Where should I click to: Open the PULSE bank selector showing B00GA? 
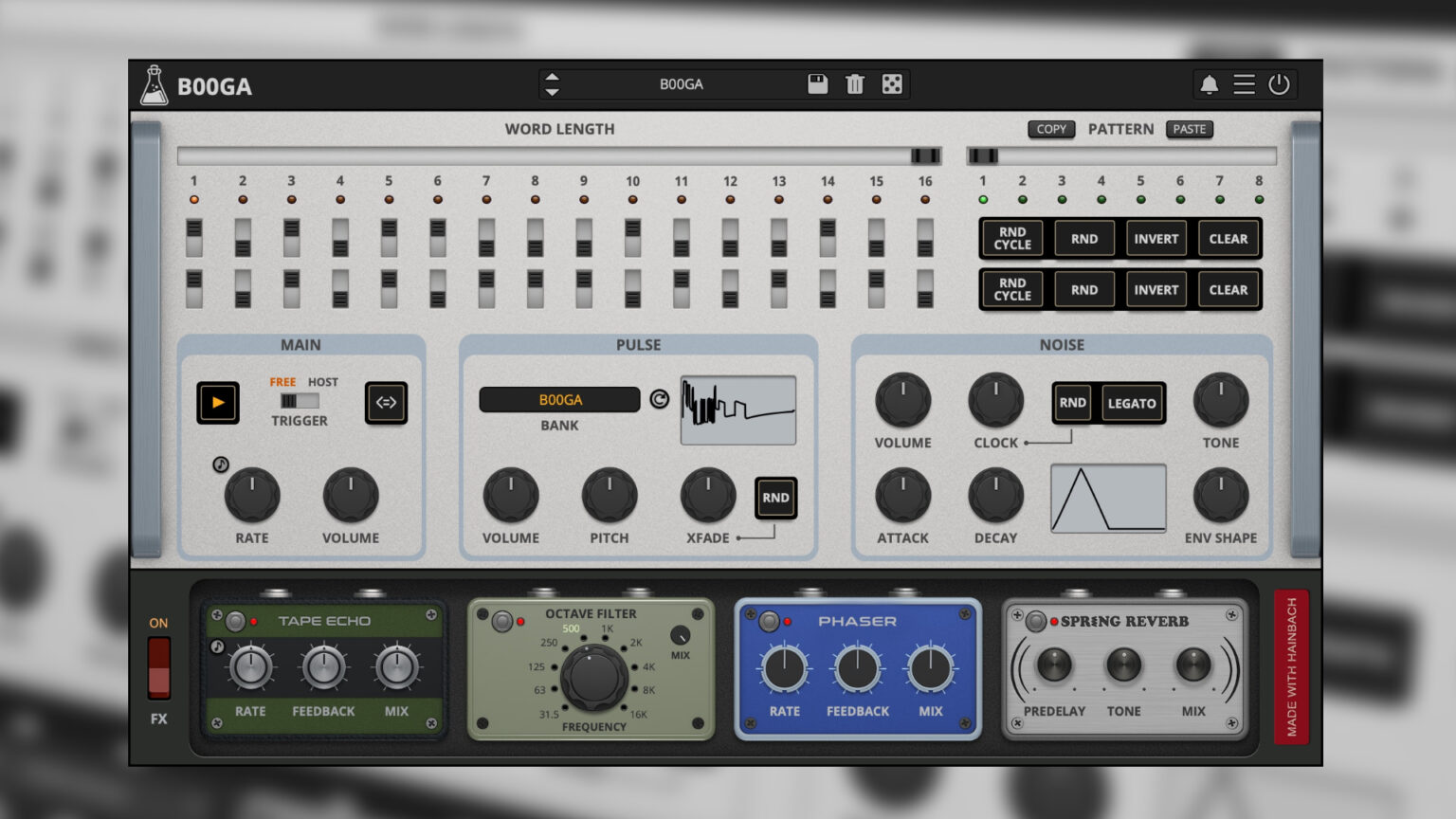(x=560, y=400)
